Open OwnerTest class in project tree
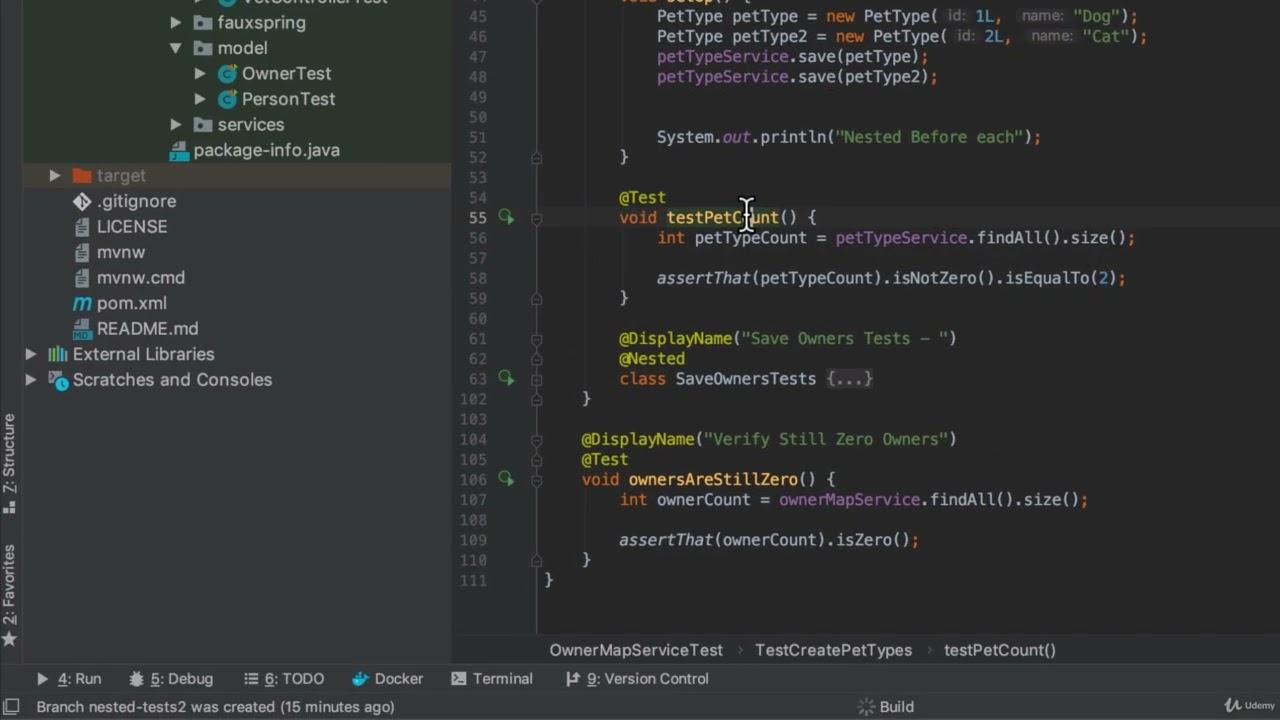Viewport: 1280px width, 720px height. click(x=286, y=73)
